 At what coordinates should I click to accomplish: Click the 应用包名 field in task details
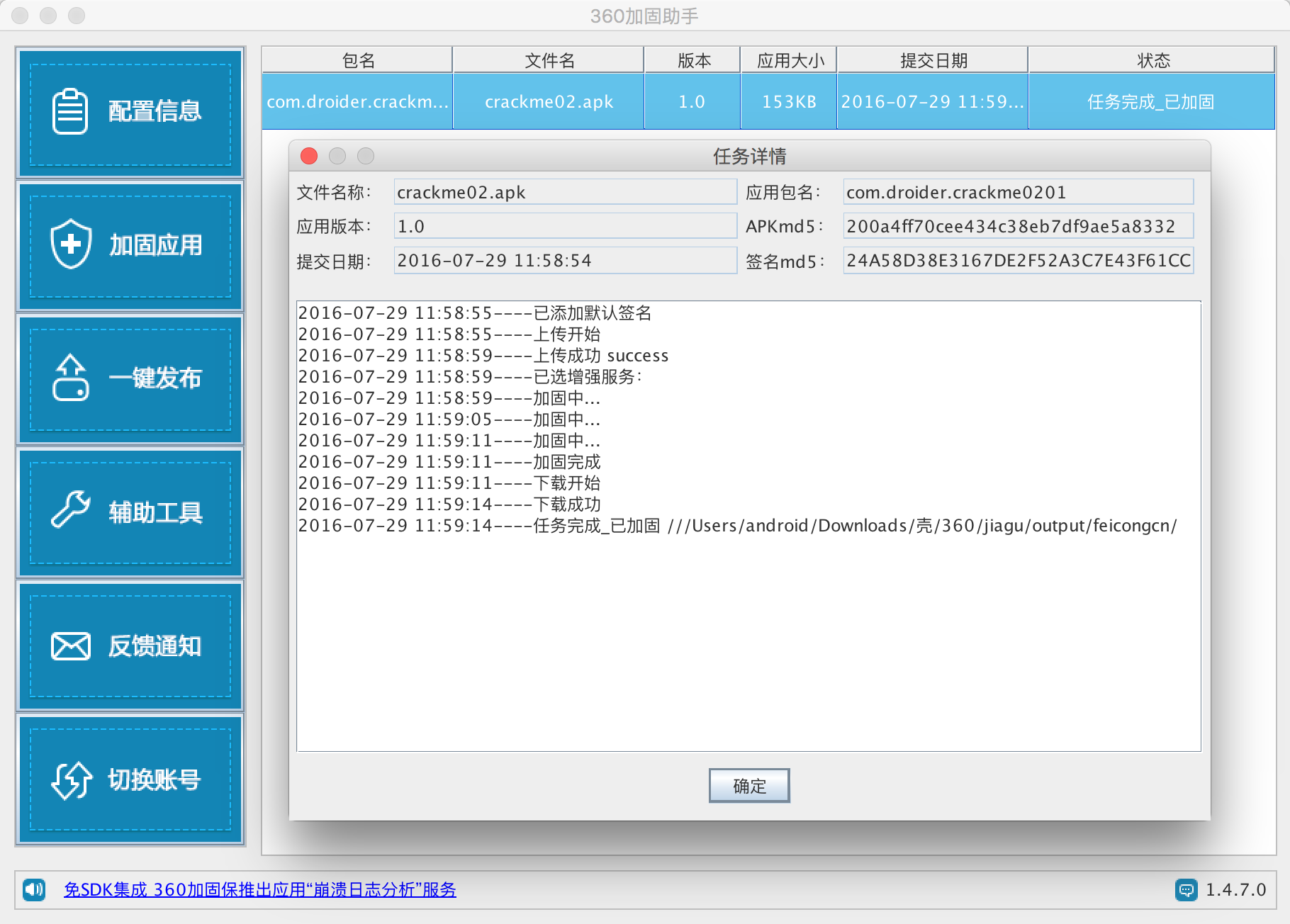(1018, 192)
